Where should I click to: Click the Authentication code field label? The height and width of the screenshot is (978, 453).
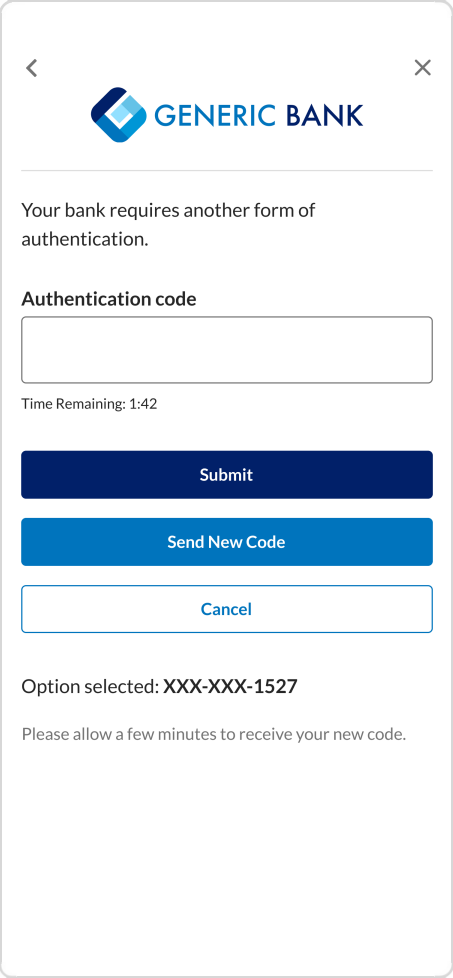(x=109, y=299)
